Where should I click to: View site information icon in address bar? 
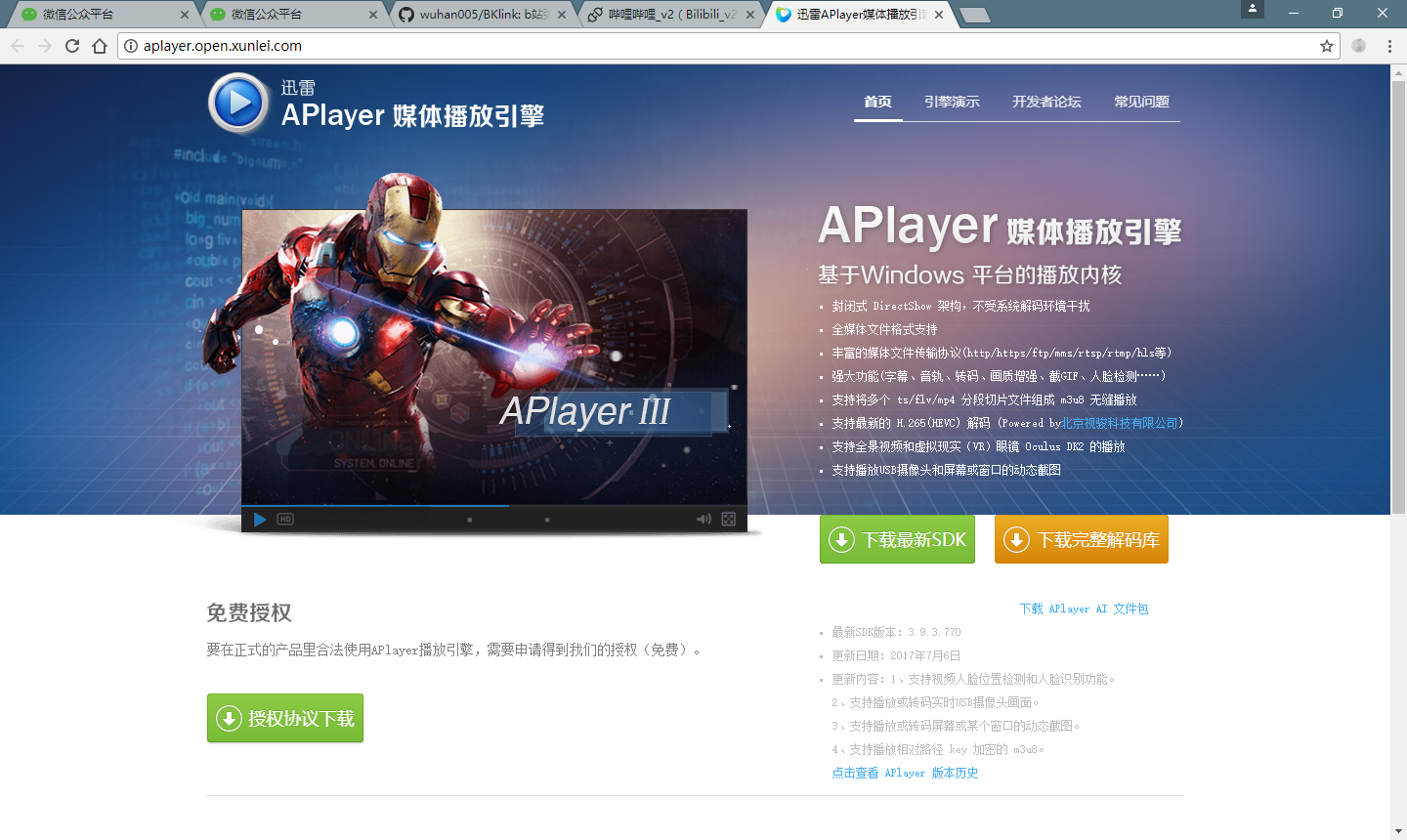(x=131, y=46)
